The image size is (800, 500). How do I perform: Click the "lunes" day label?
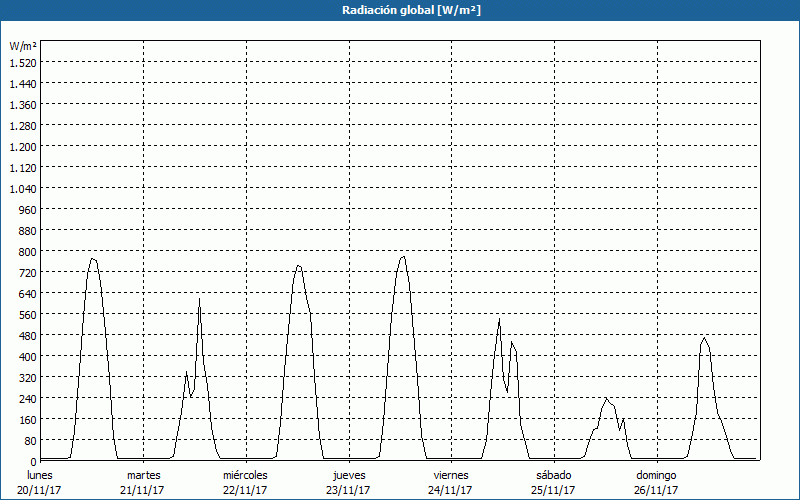click(40, 475)
